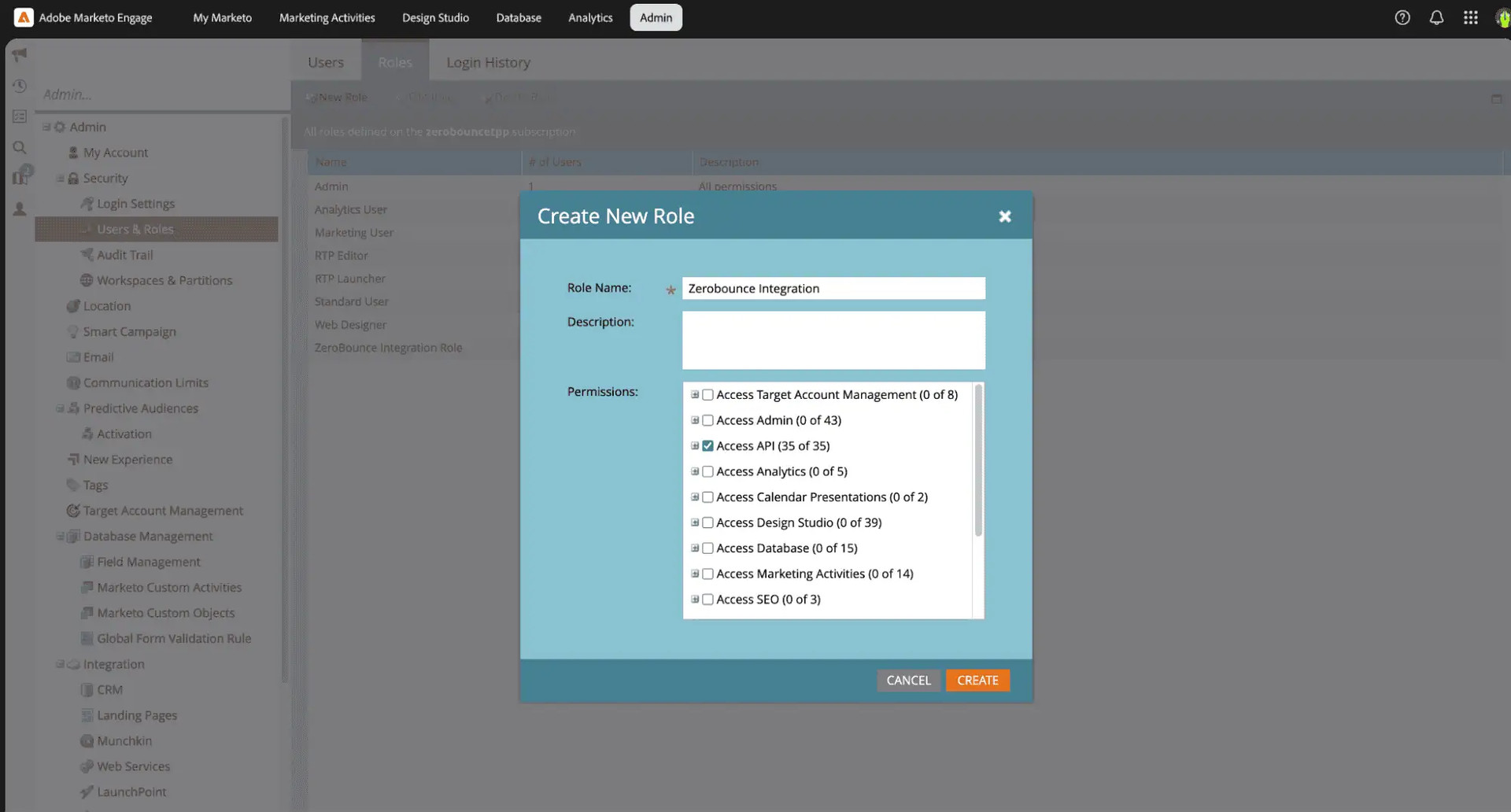Click the help question mark icon
The width and height of the screenshot is (1511, 812).
coord(1402,17)
